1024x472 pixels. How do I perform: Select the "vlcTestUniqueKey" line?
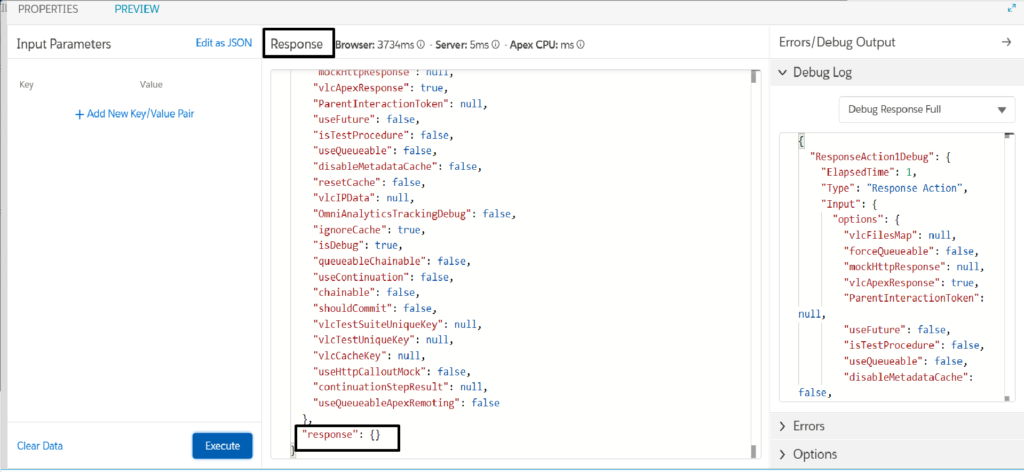(x=383, y=340)
